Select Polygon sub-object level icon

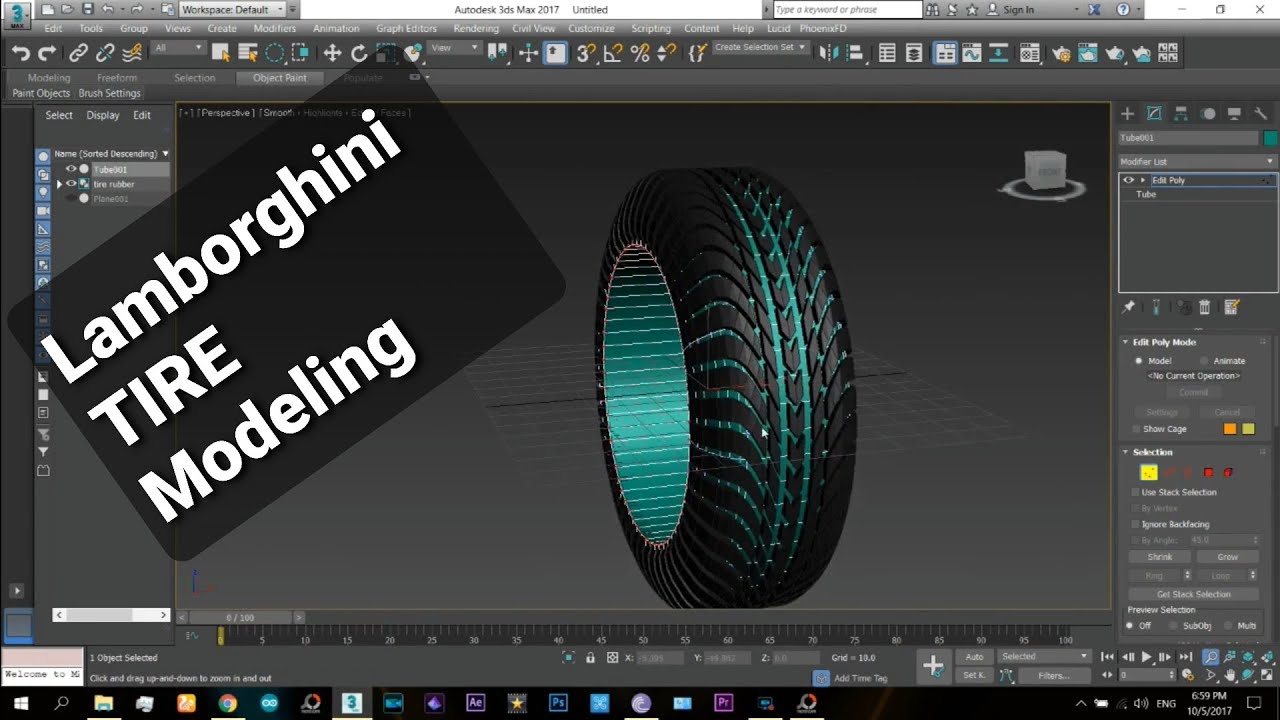[x=1208, y=472]
